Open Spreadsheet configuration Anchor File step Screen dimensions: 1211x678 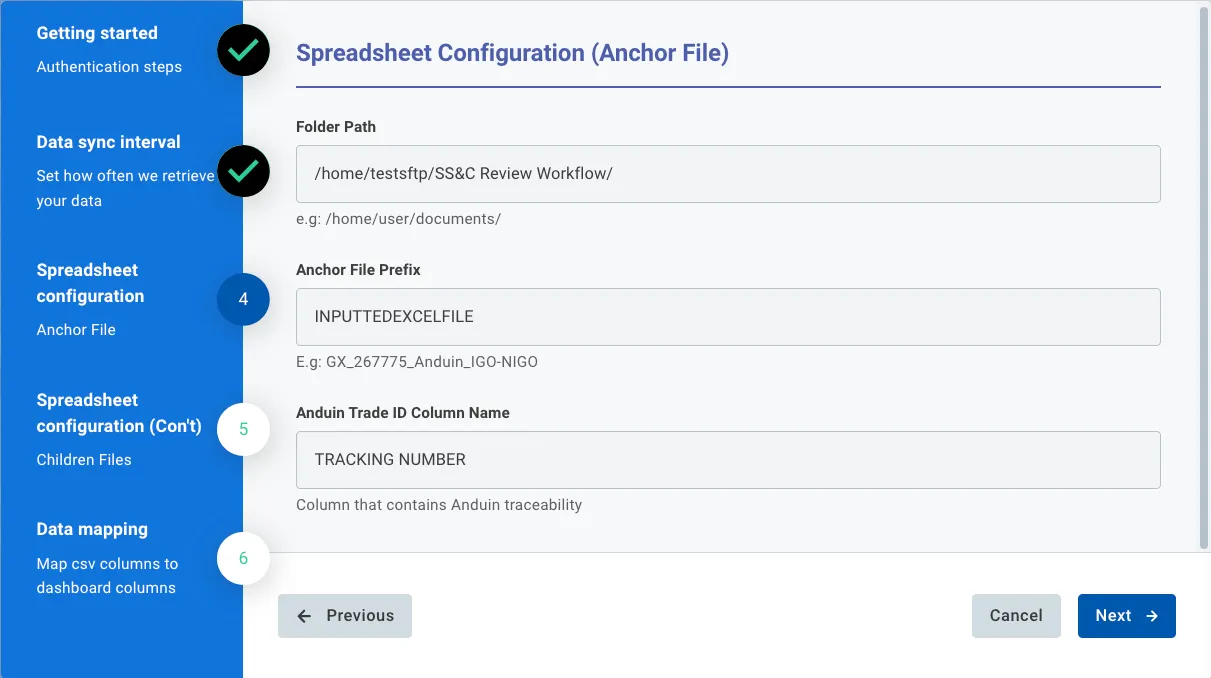90,283
